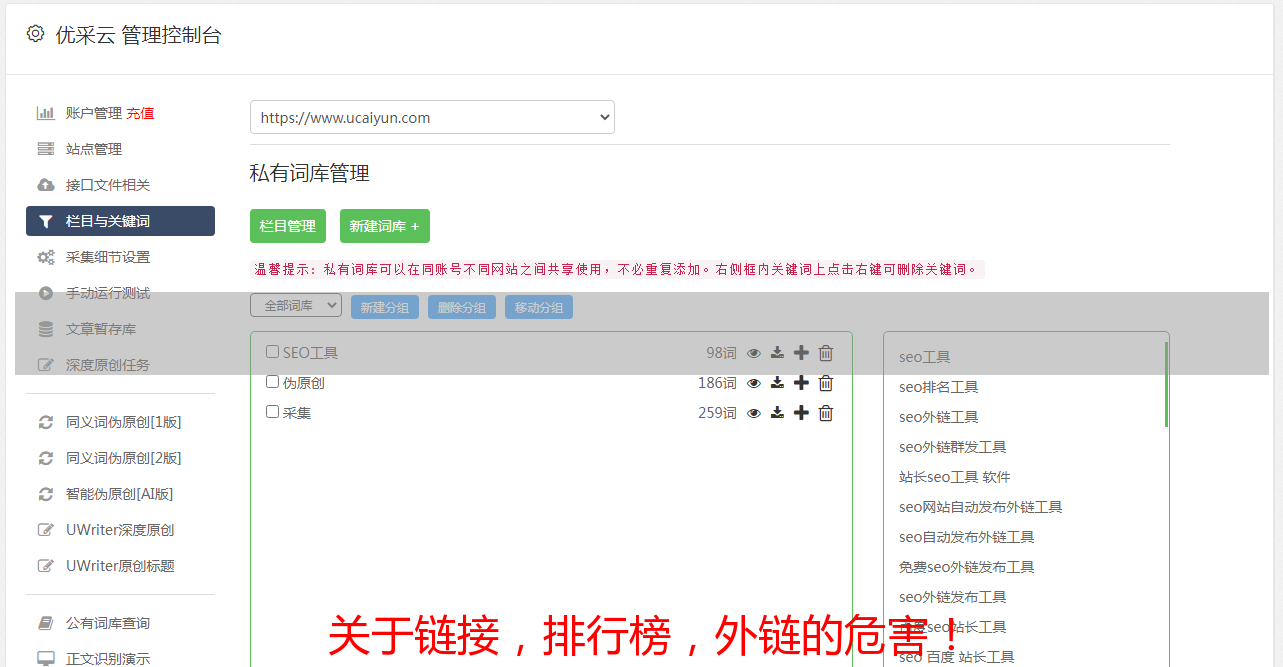The width and height of the screenshot is (1283, 667).
Task: Click the edit icon for UWriter原创标题
Action: coord(46,566)
